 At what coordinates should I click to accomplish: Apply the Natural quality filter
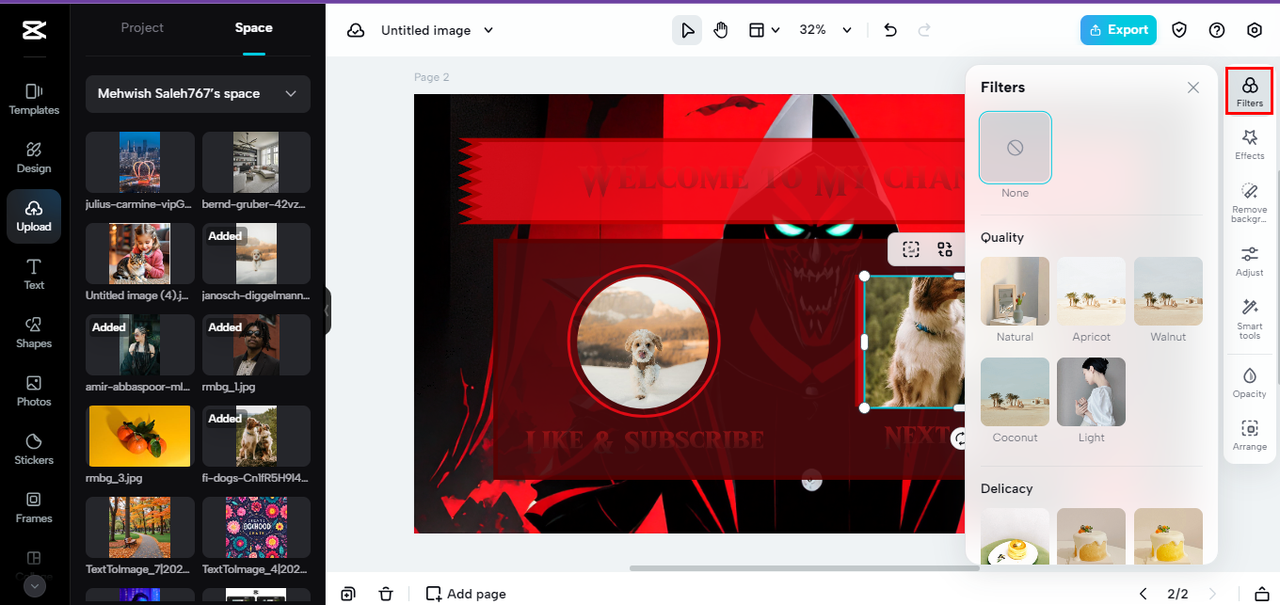click(x=1015, y=291)
